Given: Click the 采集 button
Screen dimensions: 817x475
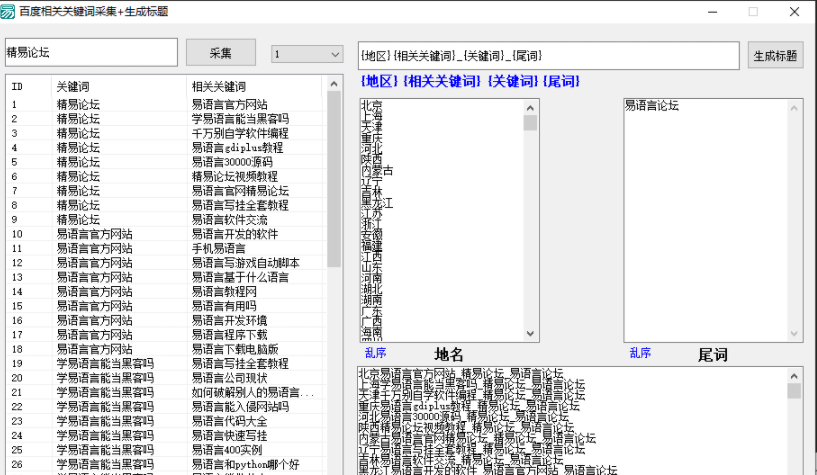Looking at the screenshot, I should [x=221, y=53].
